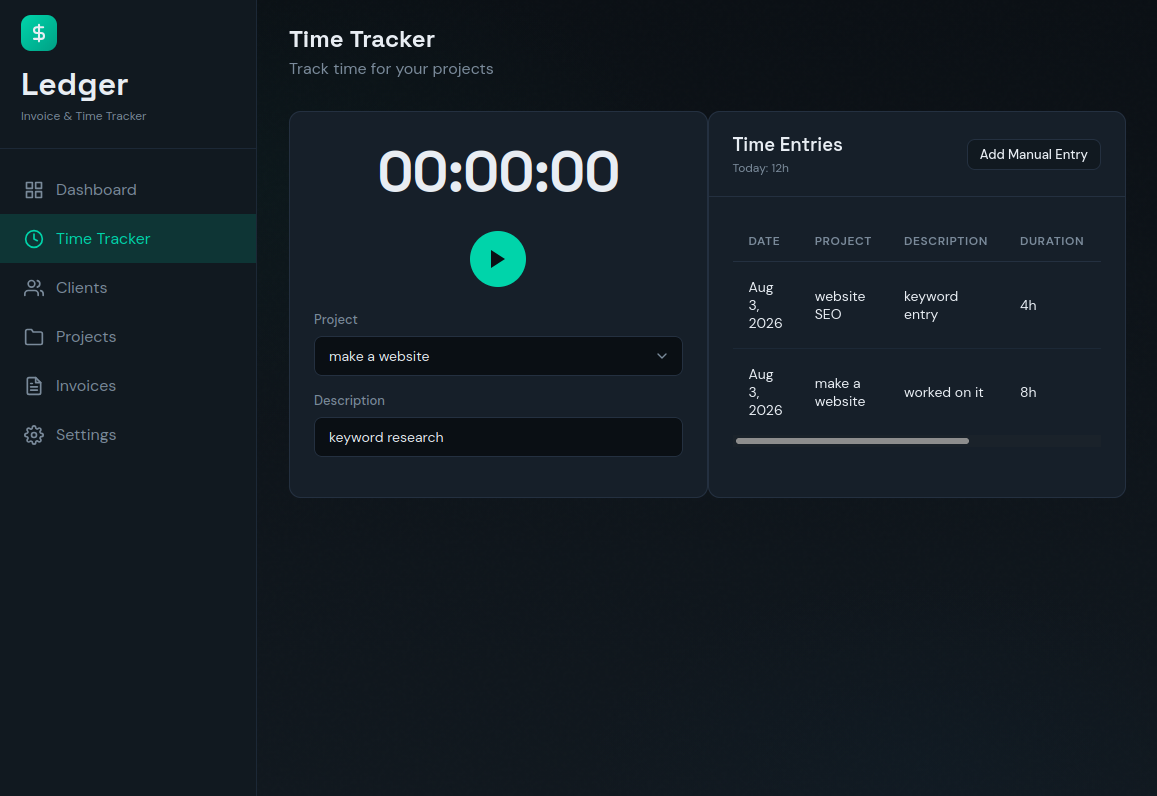The image size is (1157, 796).
Task: Click the Today: 12h summary text
Action: pos(760,168)
